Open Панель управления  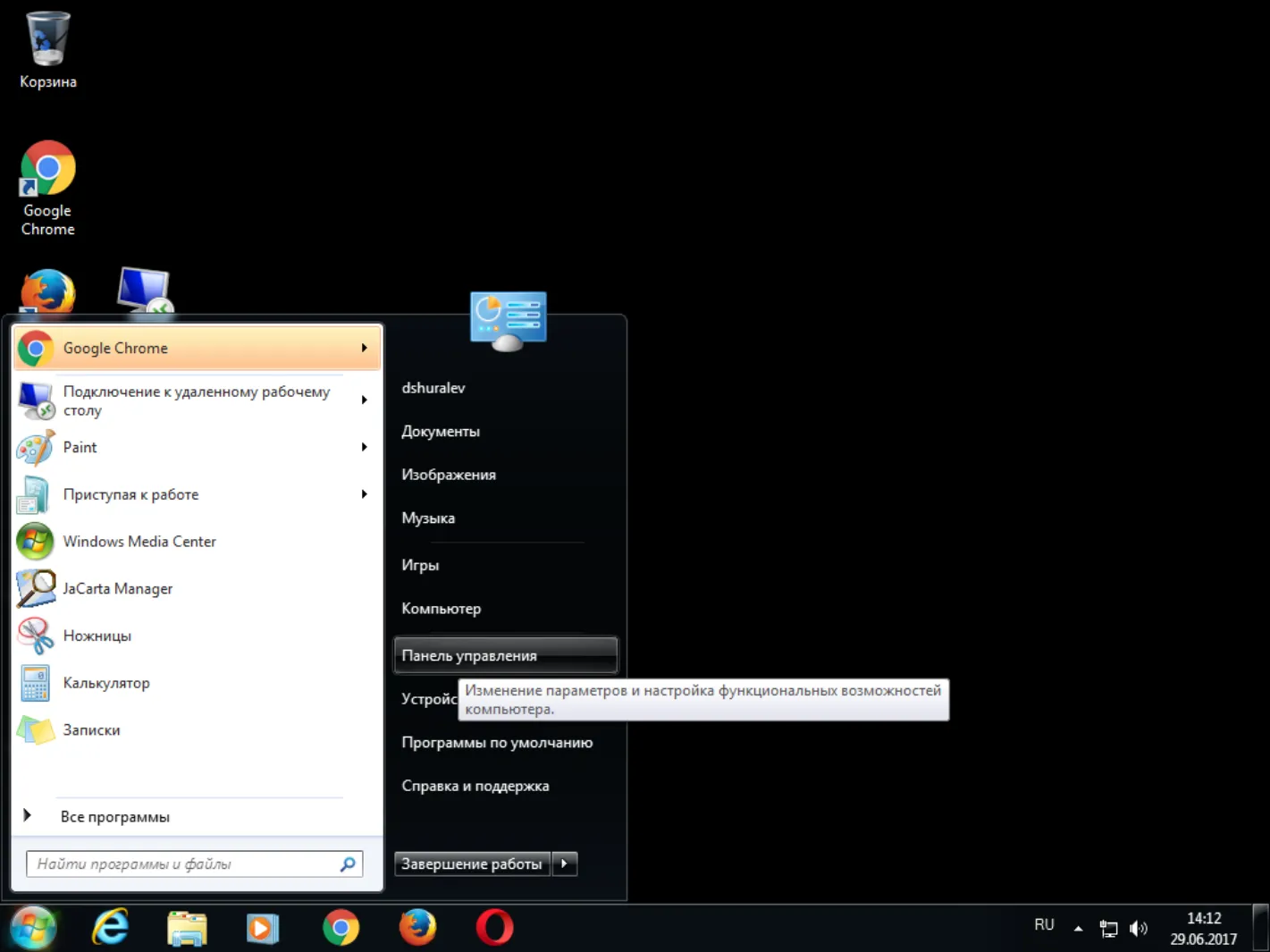(505, 655)
